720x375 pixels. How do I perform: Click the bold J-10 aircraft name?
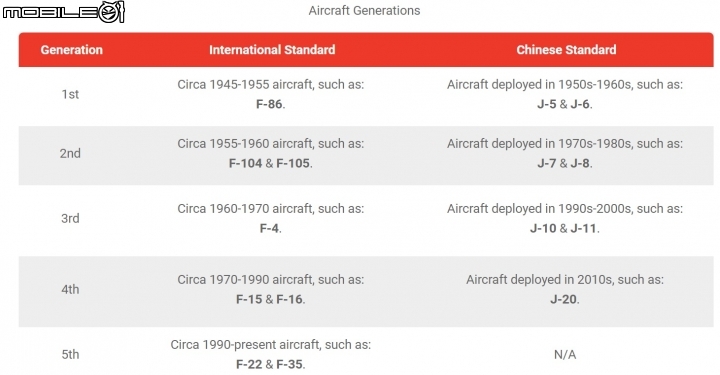click(543, 229)
